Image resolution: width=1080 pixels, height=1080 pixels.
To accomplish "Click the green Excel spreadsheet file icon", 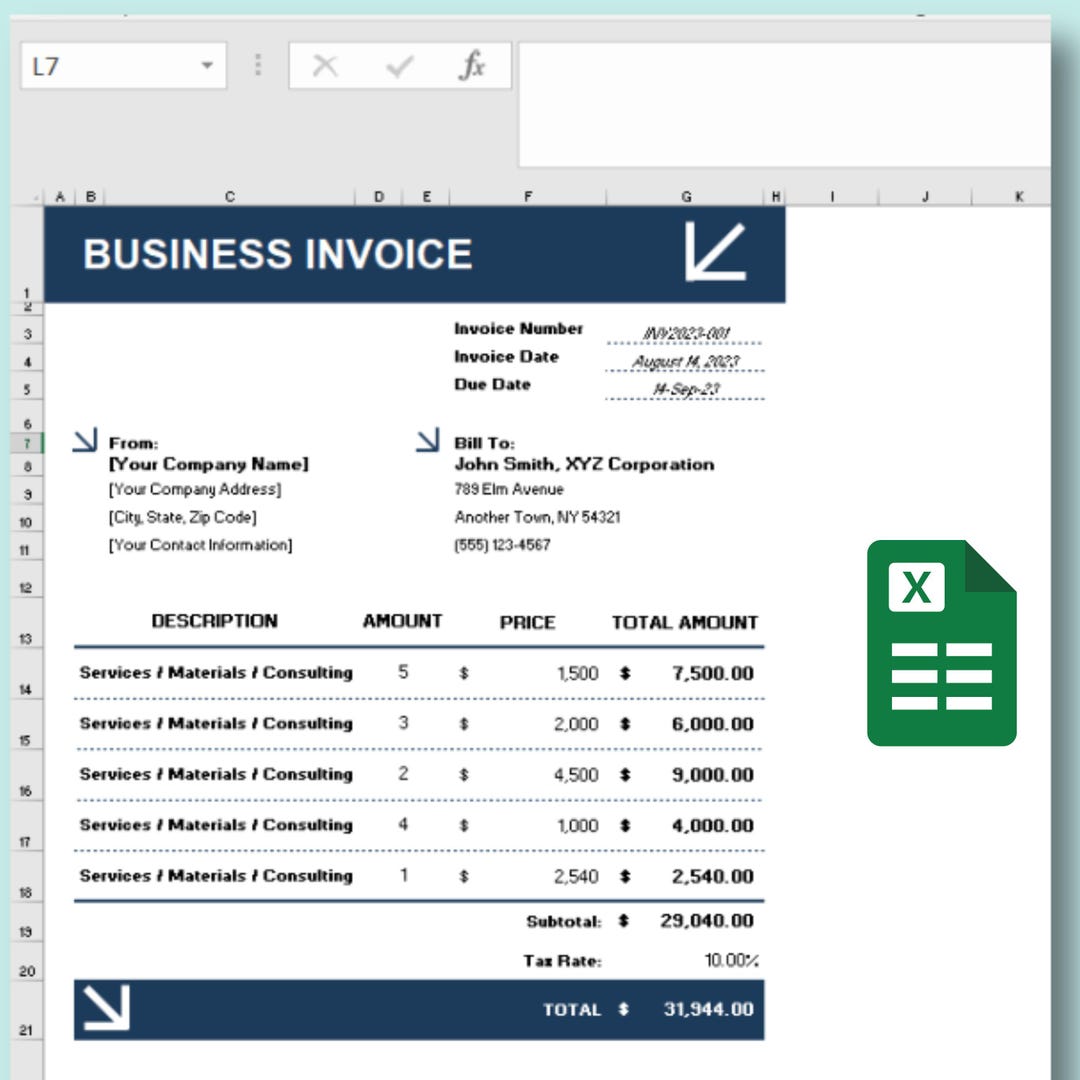I will (x=942, y=643).
